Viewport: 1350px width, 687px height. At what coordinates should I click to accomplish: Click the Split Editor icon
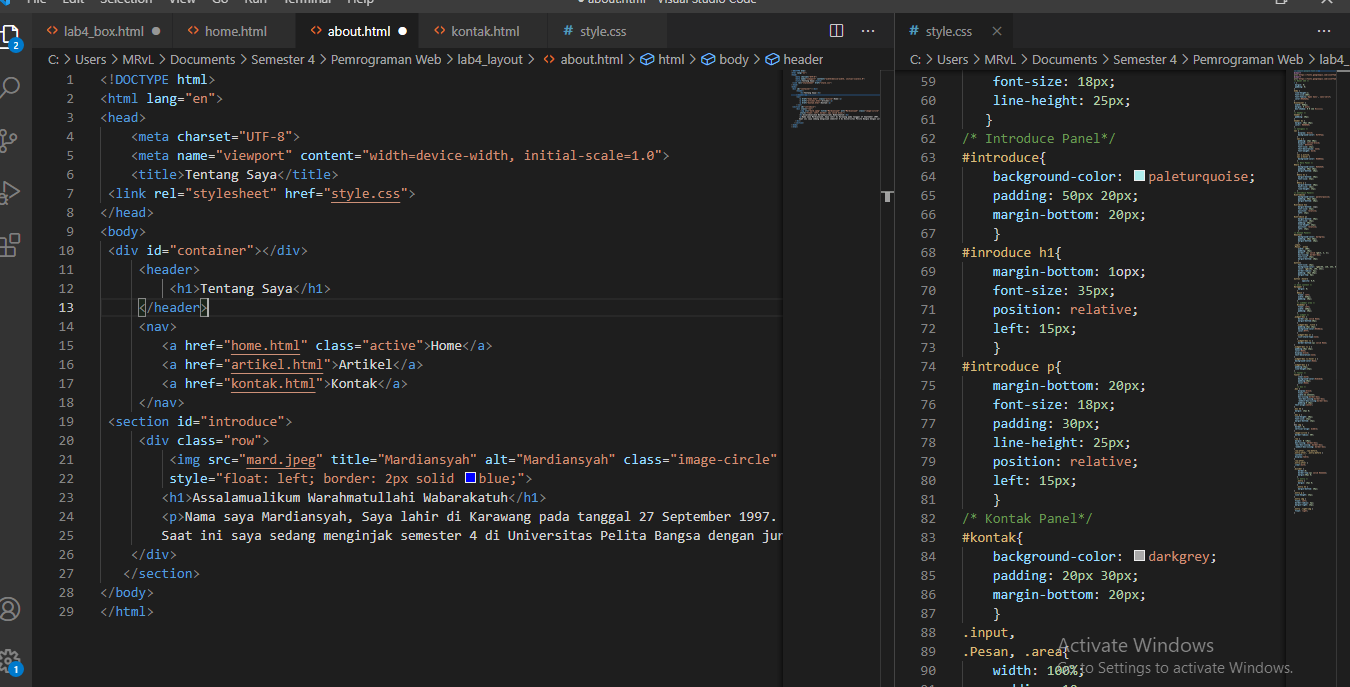click(x=836, y=31)
